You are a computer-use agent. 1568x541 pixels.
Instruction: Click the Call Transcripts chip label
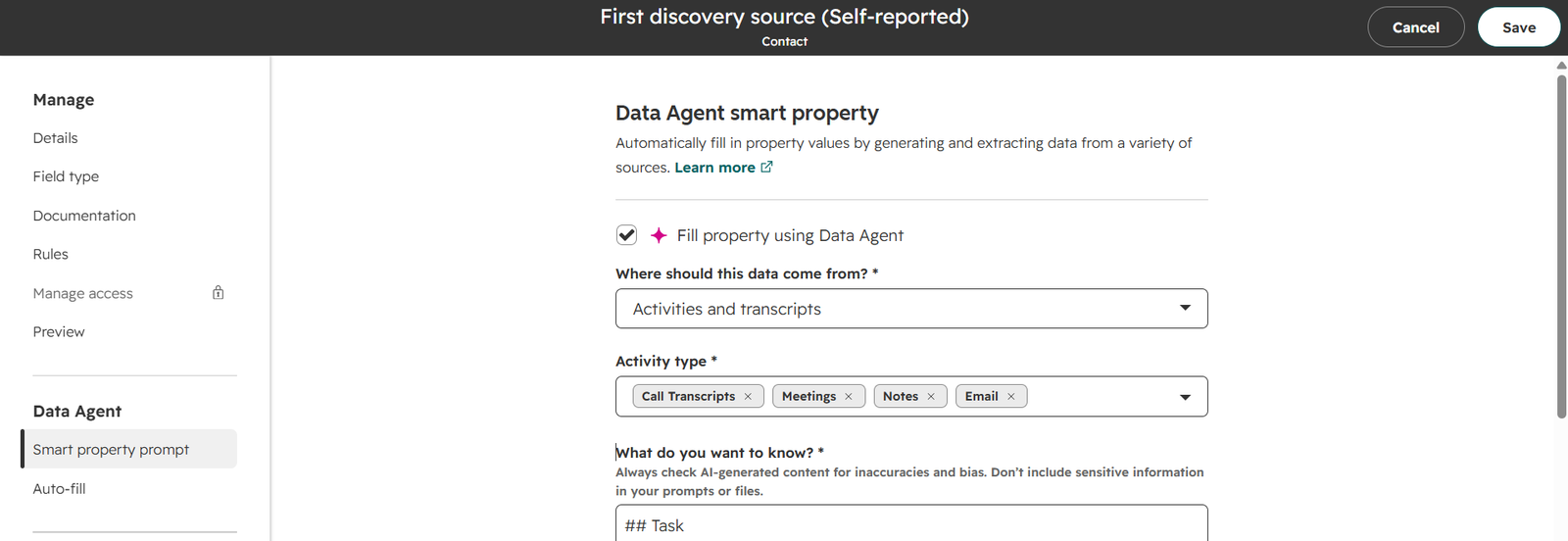[688, 397]
